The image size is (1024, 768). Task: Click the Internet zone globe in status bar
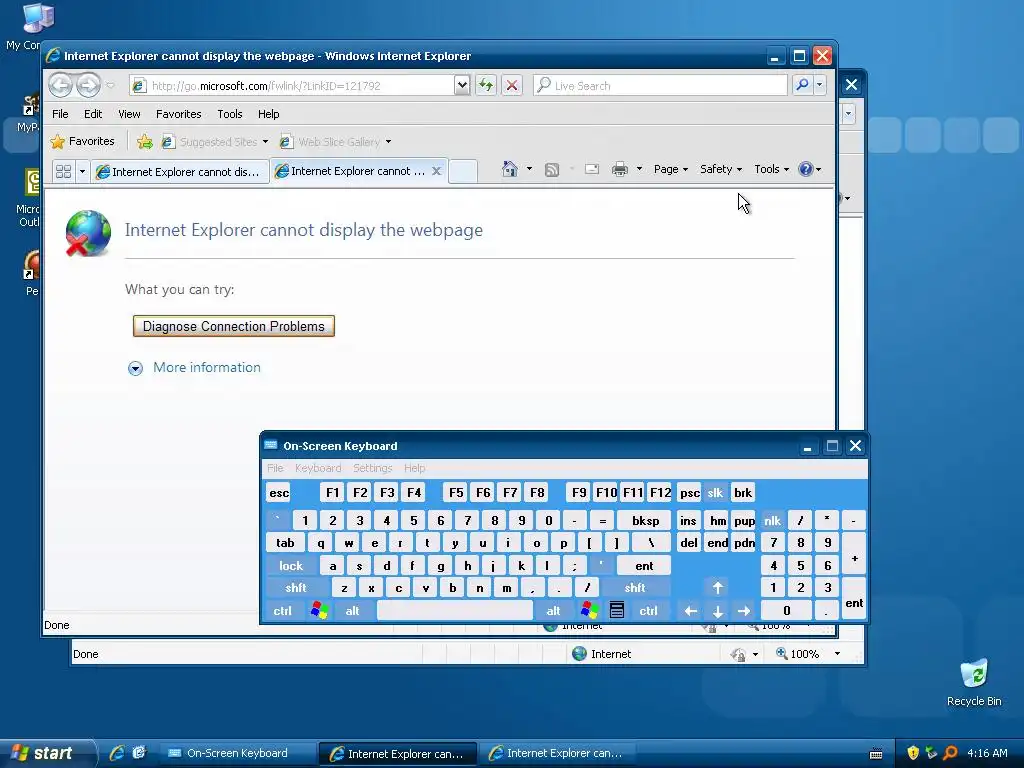[x=579, y=654]
